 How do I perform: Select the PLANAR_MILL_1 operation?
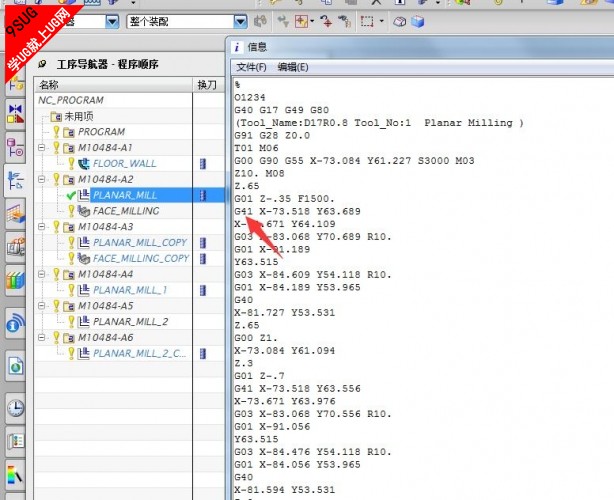(130, 290)
